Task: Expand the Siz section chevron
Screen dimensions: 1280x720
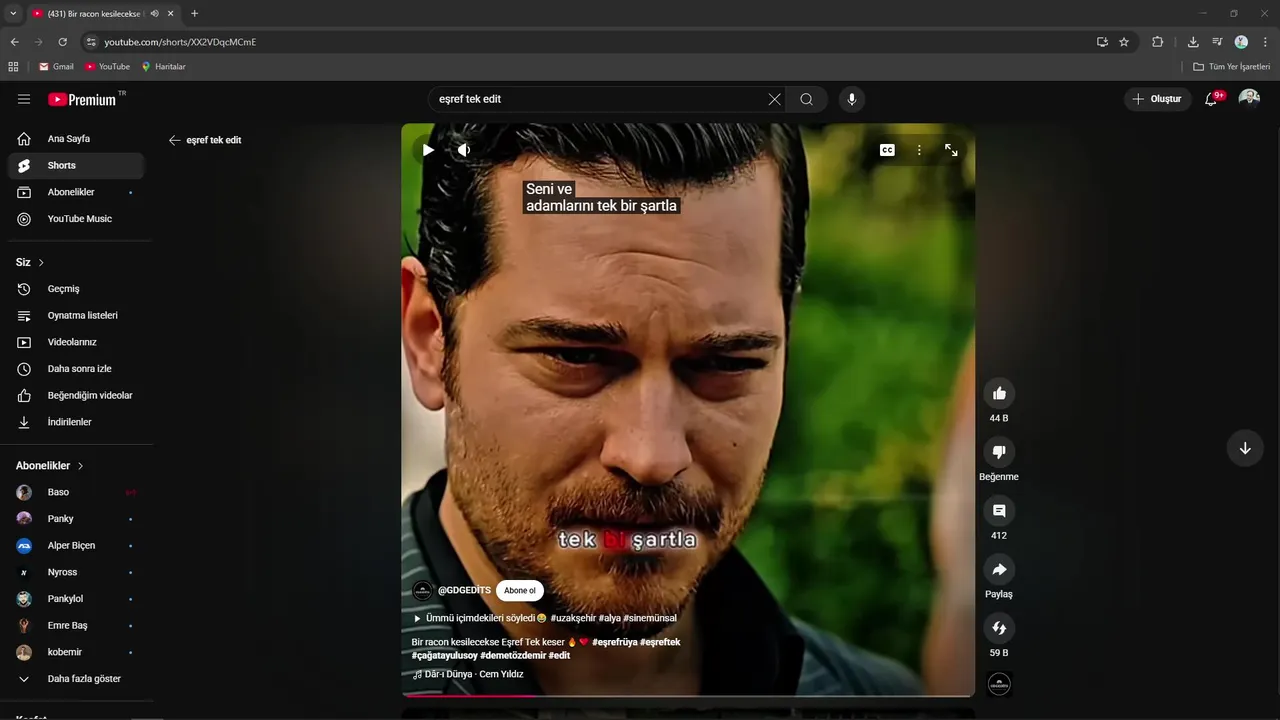Action: tap(41, 262)
